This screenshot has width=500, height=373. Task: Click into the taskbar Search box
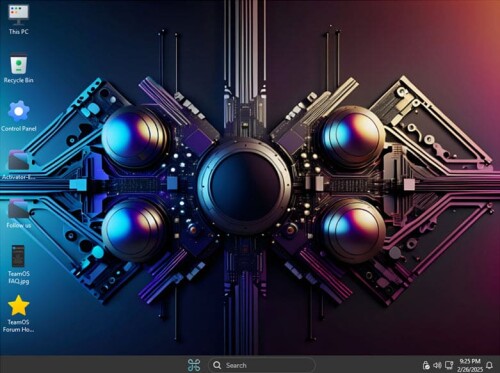[262, 365]
